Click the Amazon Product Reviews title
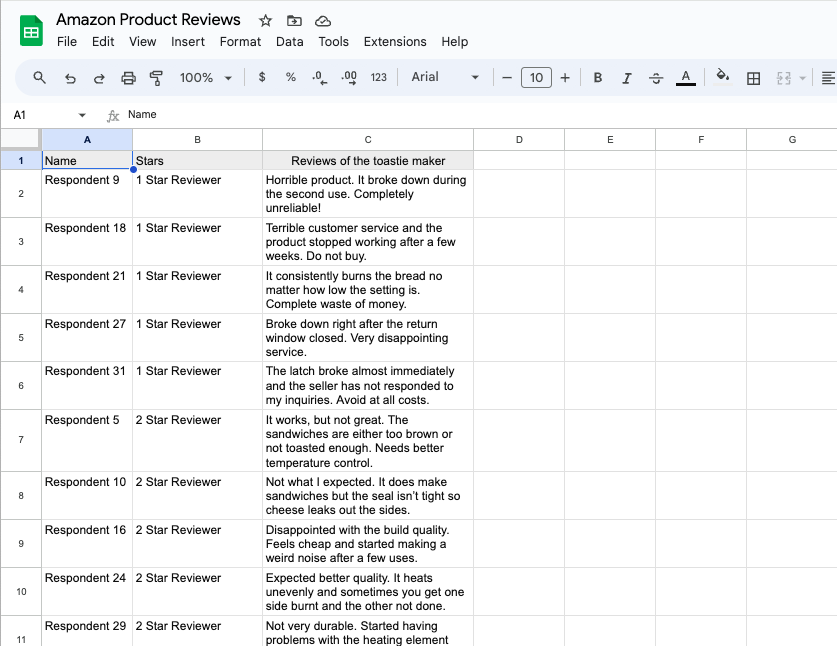The width and height of the screenshot is (837, 646). click(x=148, y=20)
